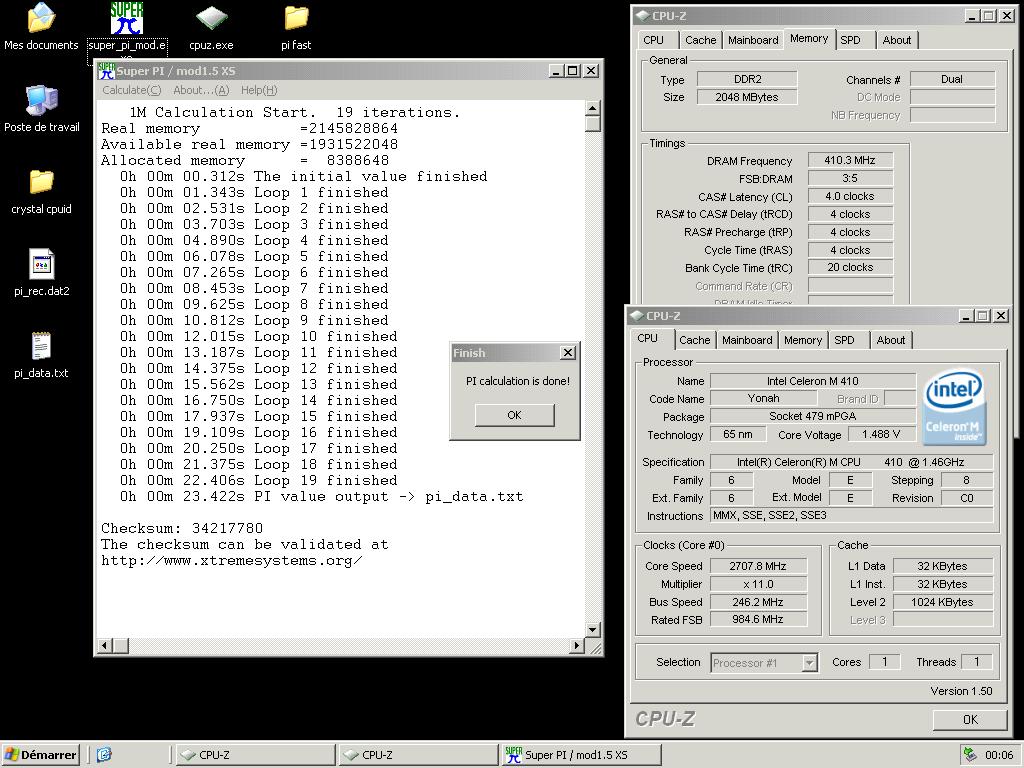
Task: Select the cpuz.exe desktop icon
Action: tap(211, 26)
